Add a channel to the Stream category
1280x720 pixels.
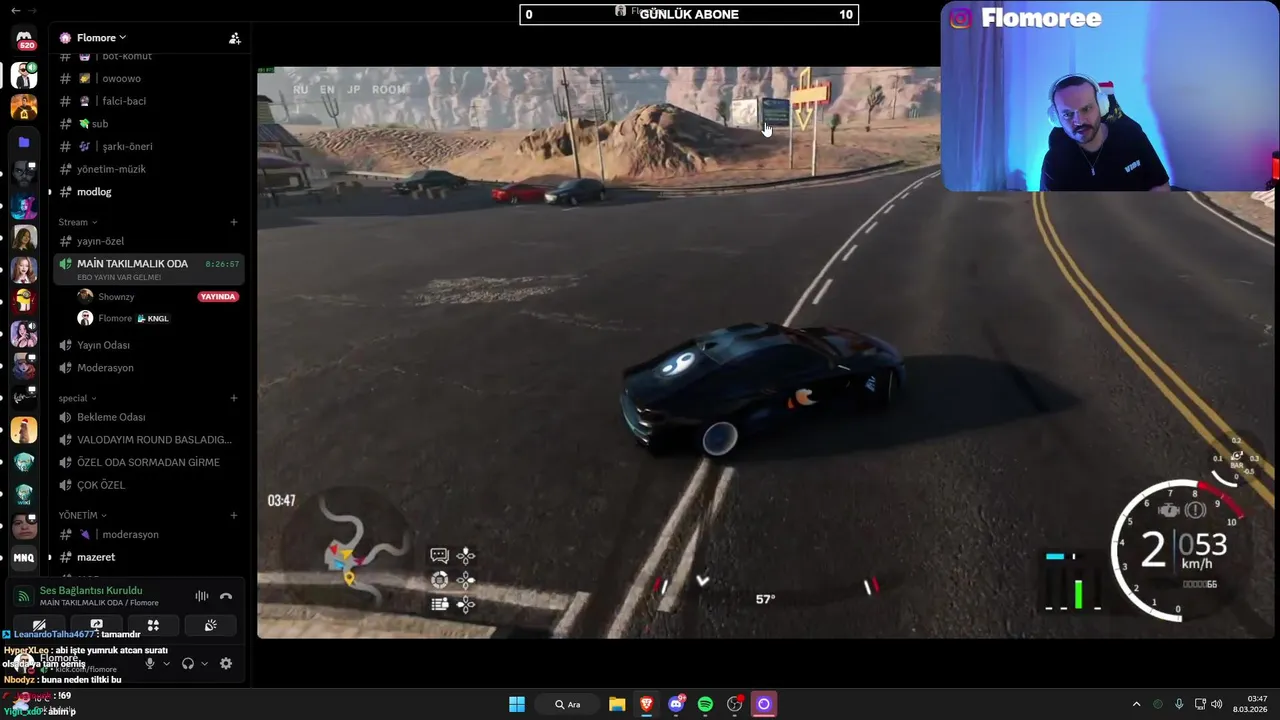[x=234, y=222]
